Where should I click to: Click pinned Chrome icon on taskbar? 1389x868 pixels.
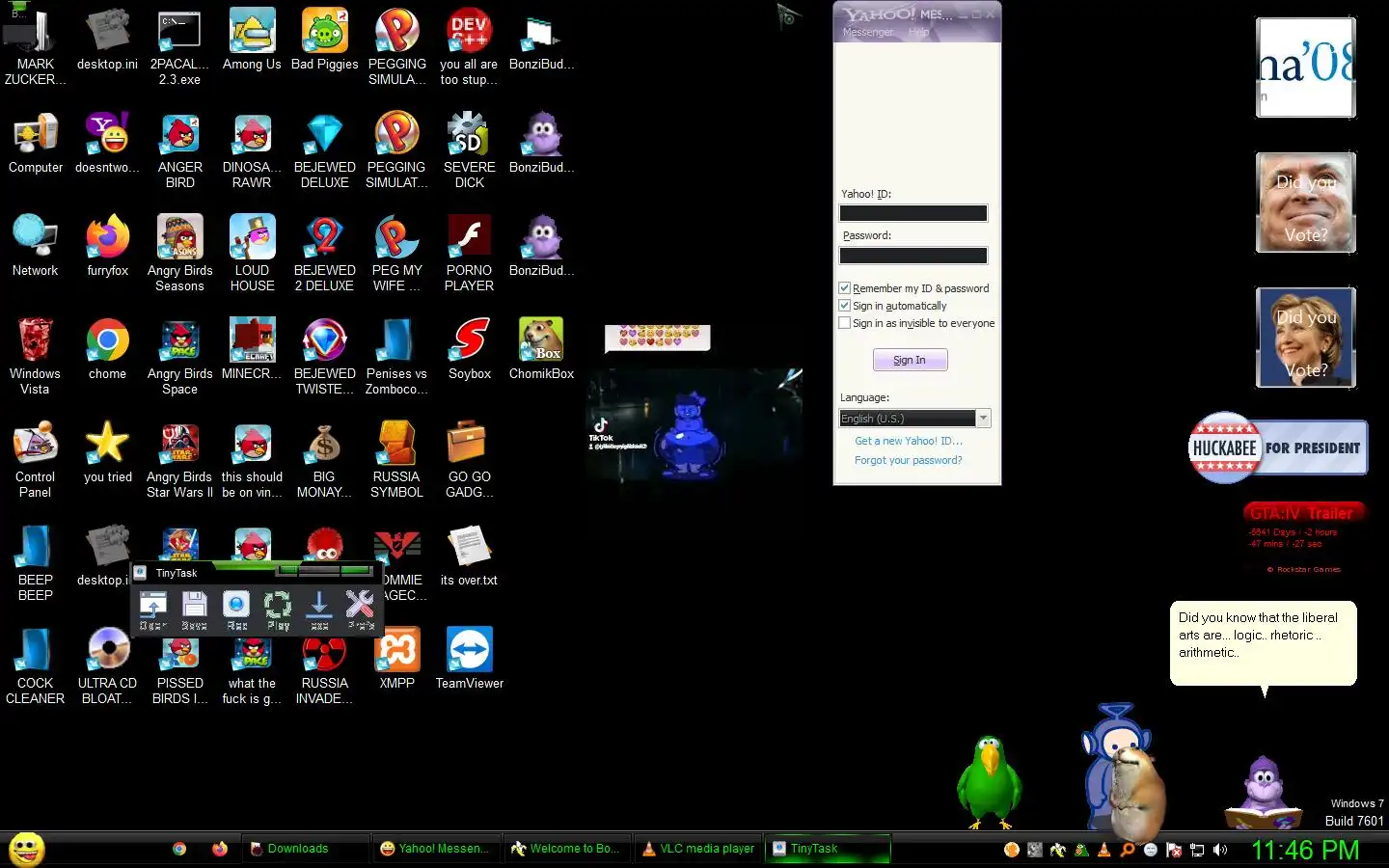pos(179,849)
